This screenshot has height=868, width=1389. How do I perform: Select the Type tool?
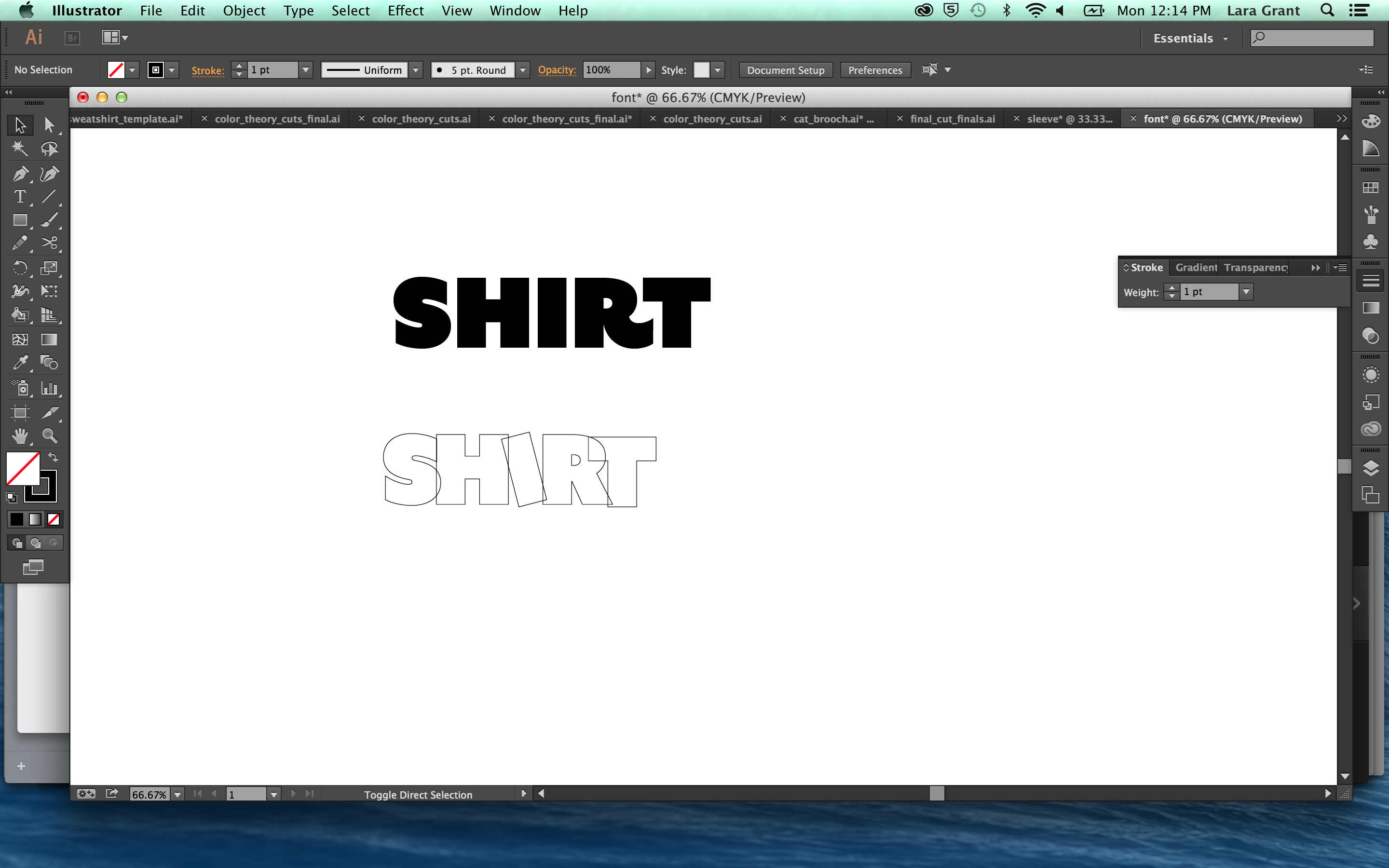pos(20,197)
